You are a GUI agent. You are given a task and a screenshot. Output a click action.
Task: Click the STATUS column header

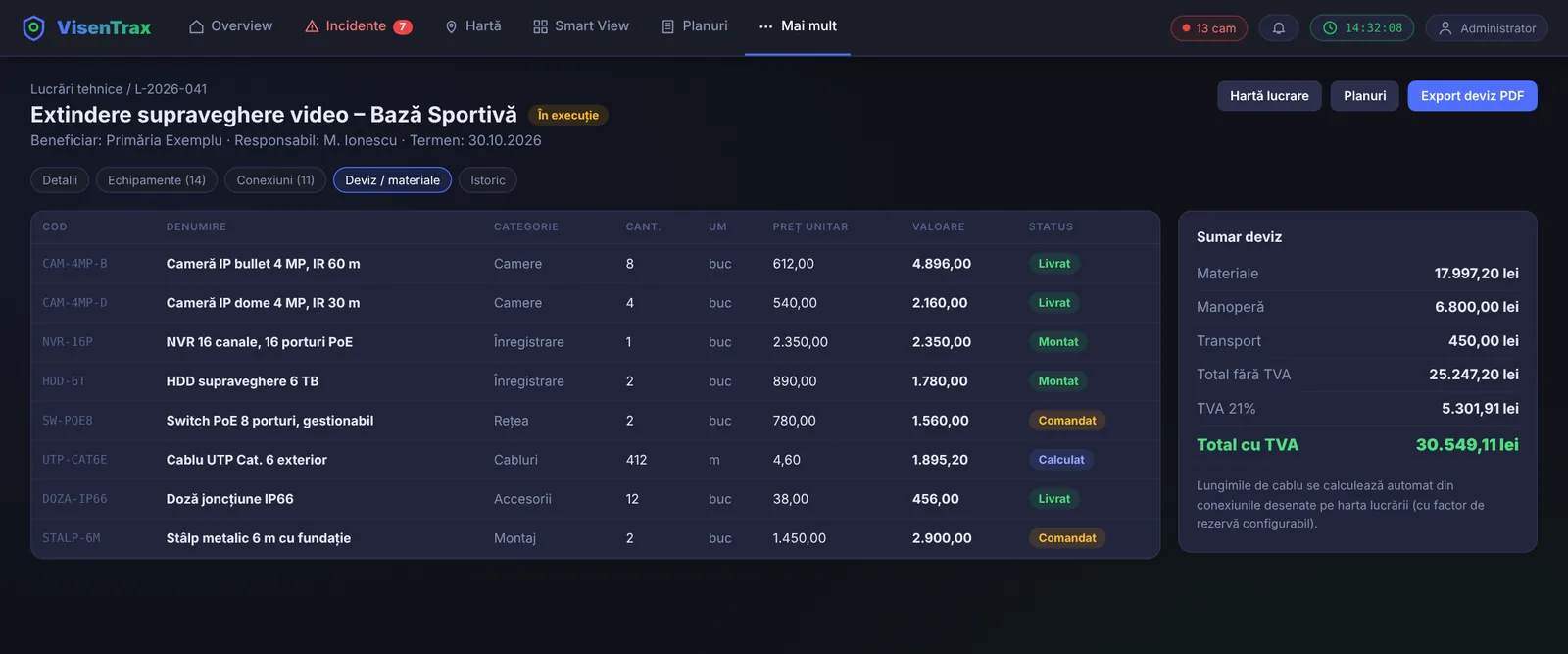(1051, 226)
